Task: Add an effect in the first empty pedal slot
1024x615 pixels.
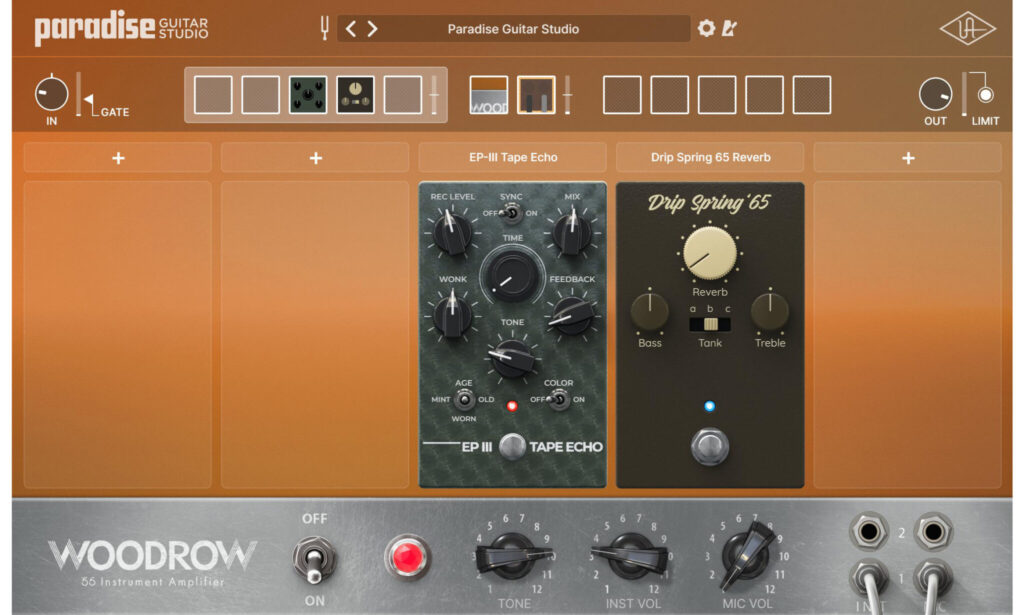Action: (118, 157)
